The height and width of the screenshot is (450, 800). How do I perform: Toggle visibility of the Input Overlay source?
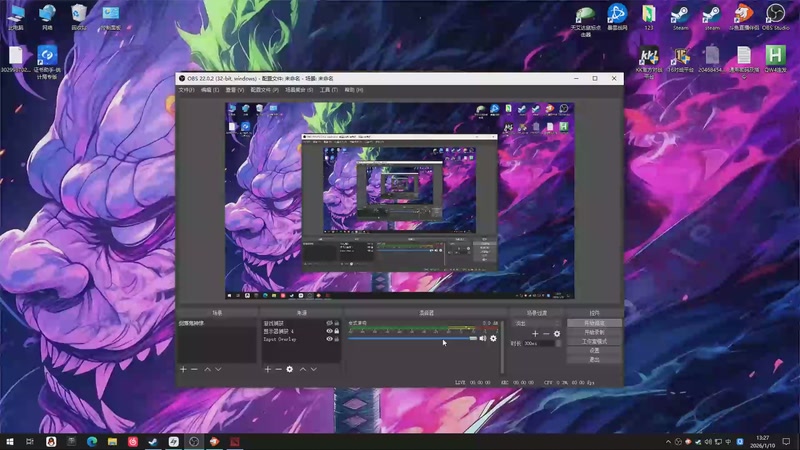pos(329,339)
